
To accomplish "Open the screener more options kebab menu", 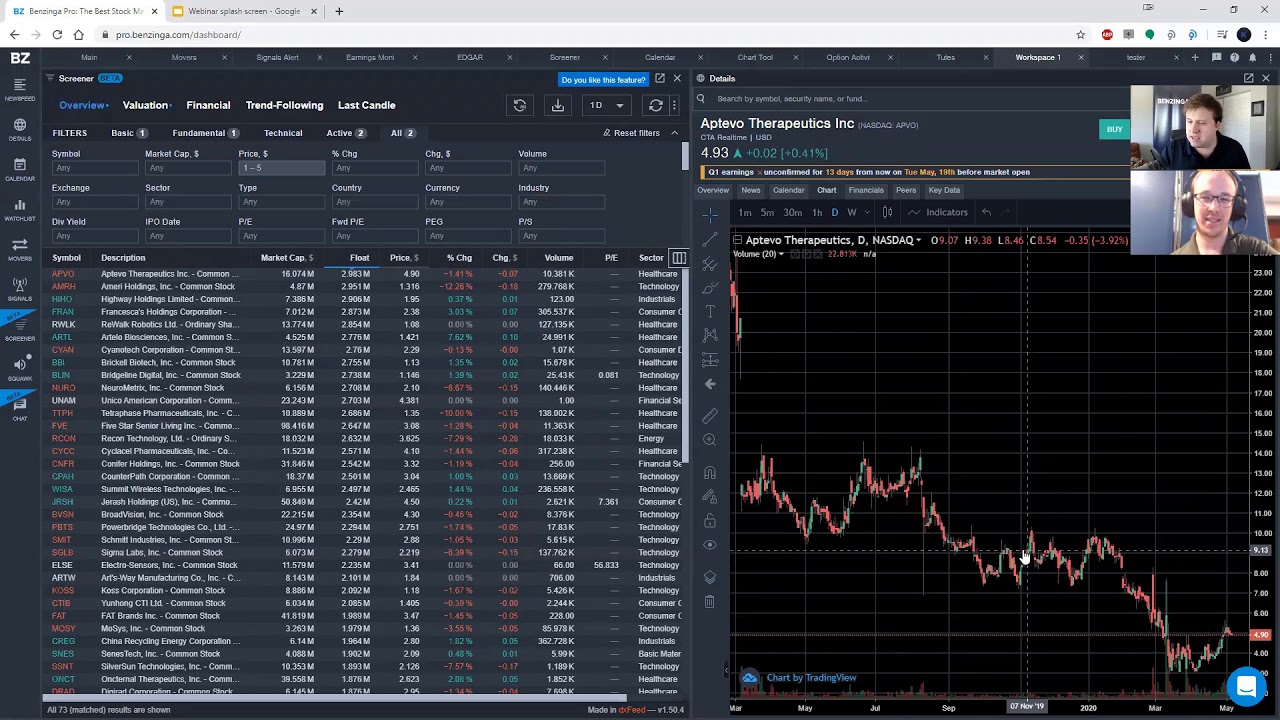I will pos(675,105).
